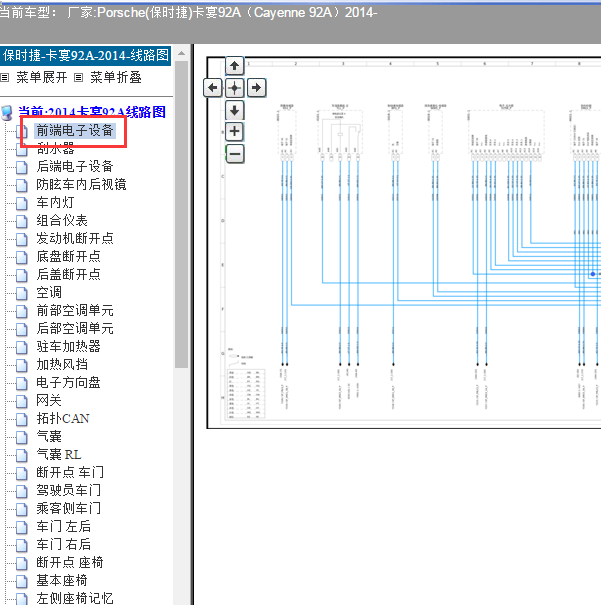Click the page icon beside 空调

pos(22,293)
